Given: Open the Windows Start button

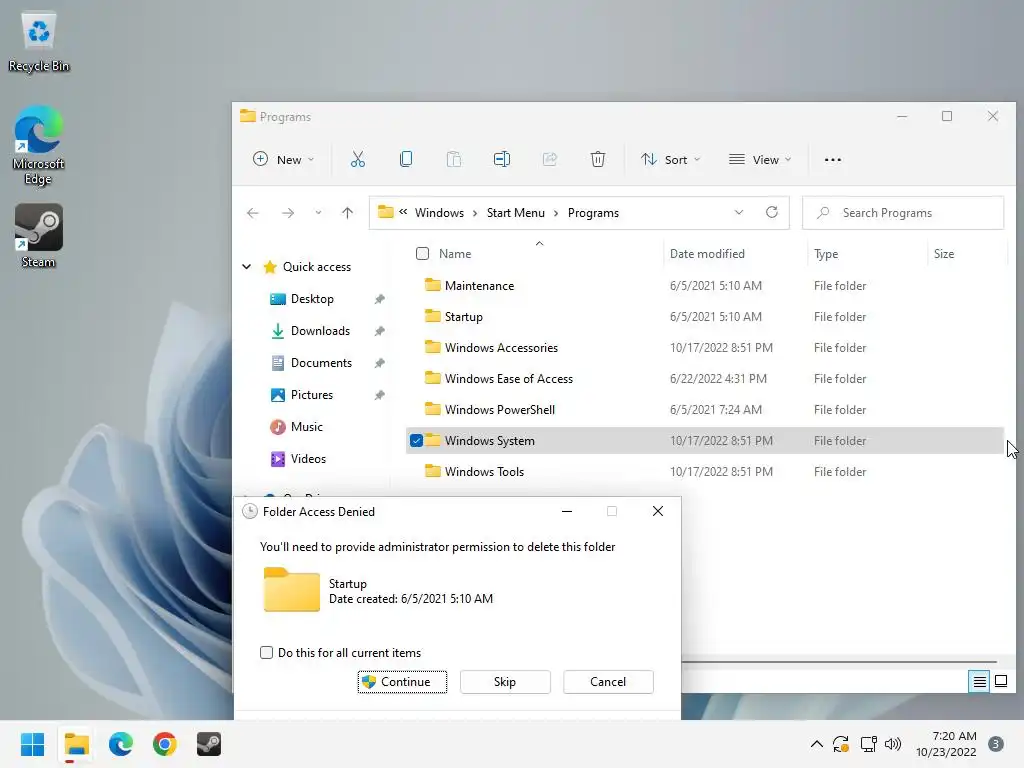Looking at the screenshot, I should (x=33, y=744).
